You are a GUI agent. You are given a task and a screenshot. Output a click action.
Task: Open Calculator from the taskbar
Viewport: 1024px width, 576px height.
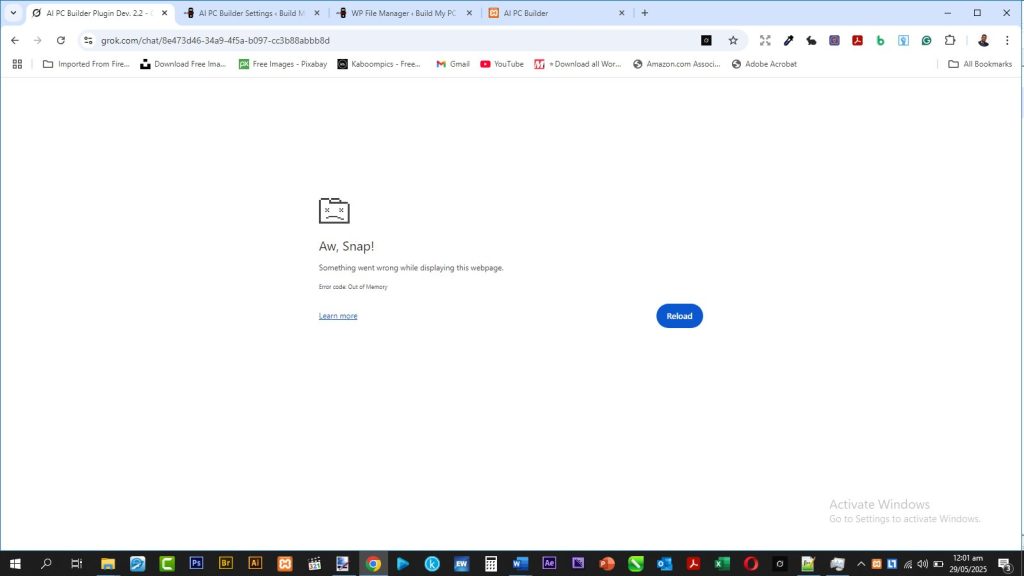pyautogui.click(x=491, y=564)
